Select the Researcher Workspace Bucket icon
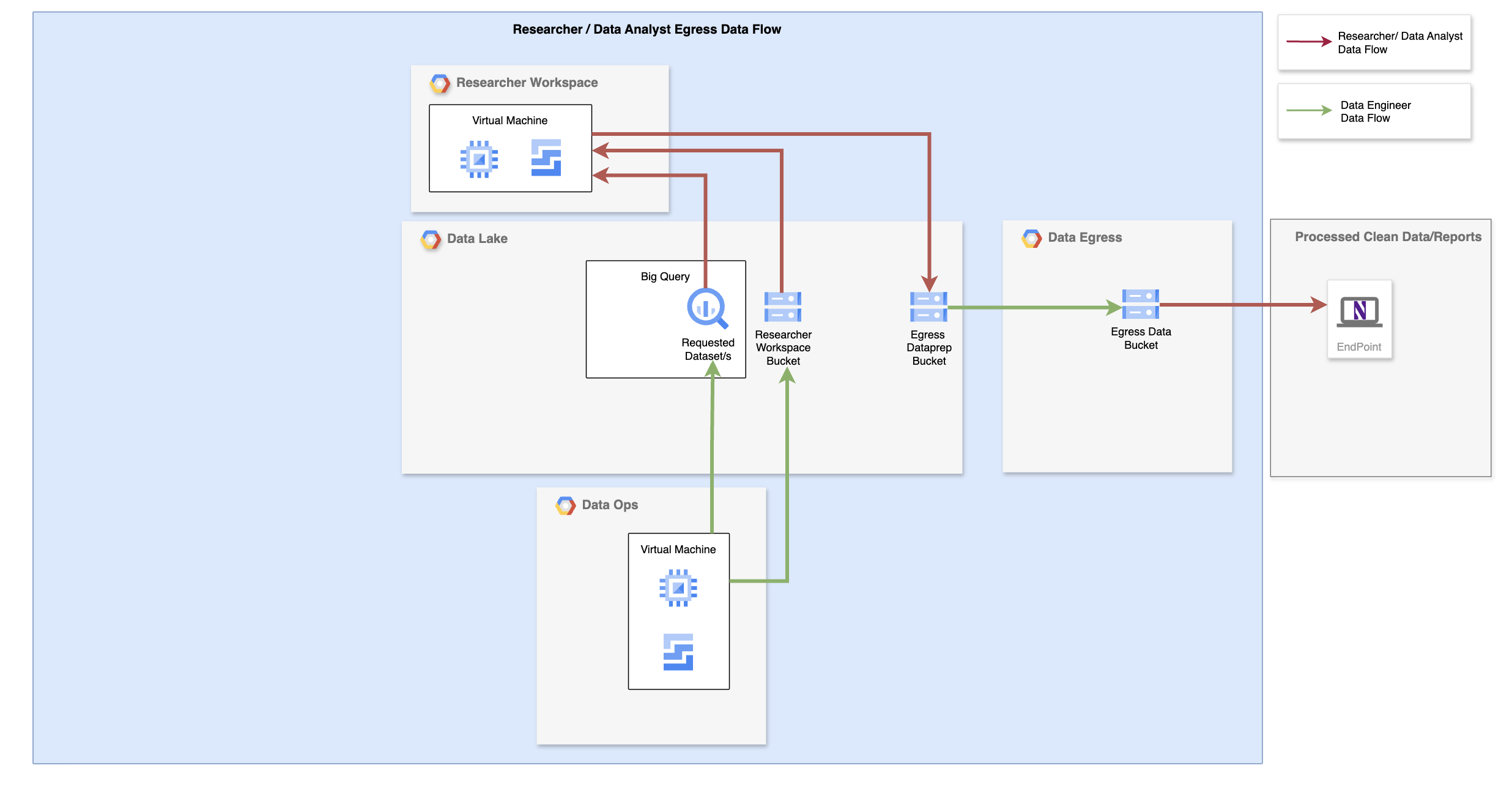This screenshot has height=787, width=1512. click(782, 307)
